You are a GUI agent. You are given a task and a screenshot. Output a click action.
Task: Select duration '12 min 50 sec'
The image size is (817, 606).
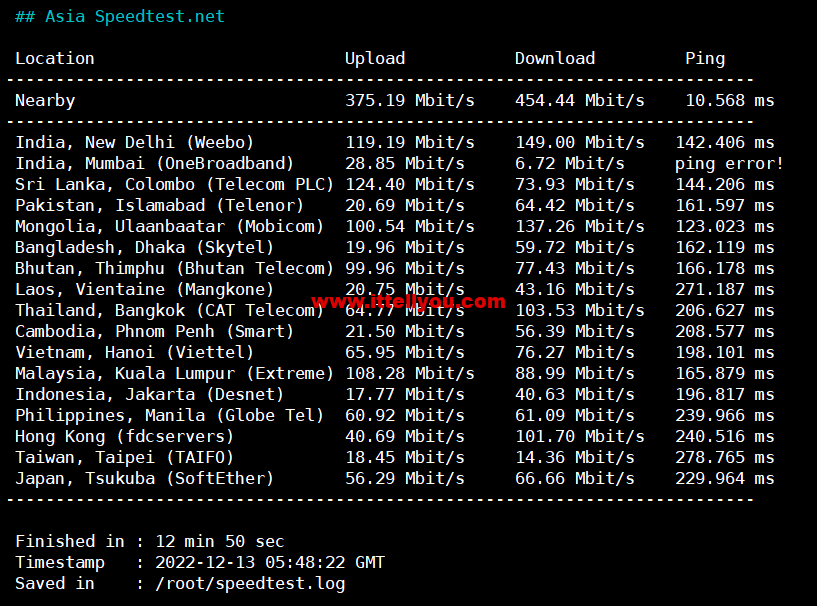click(220, 541)
